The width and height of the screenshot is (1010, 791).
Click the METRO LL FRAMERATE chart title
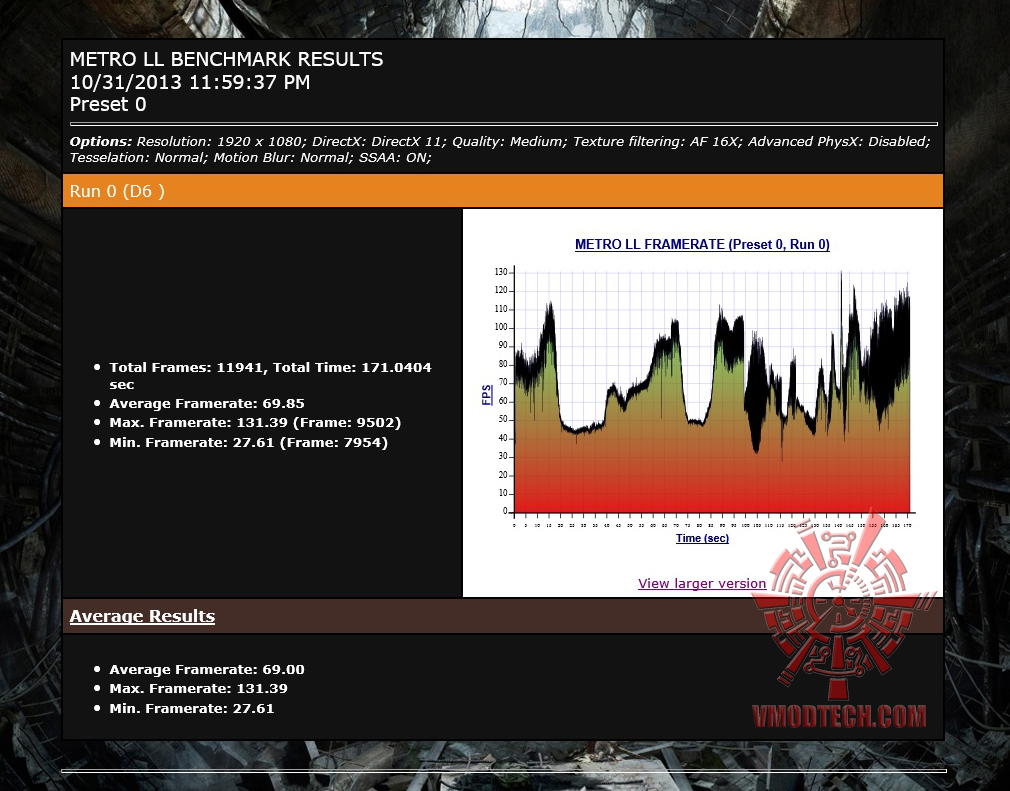(x=702, y=245)
